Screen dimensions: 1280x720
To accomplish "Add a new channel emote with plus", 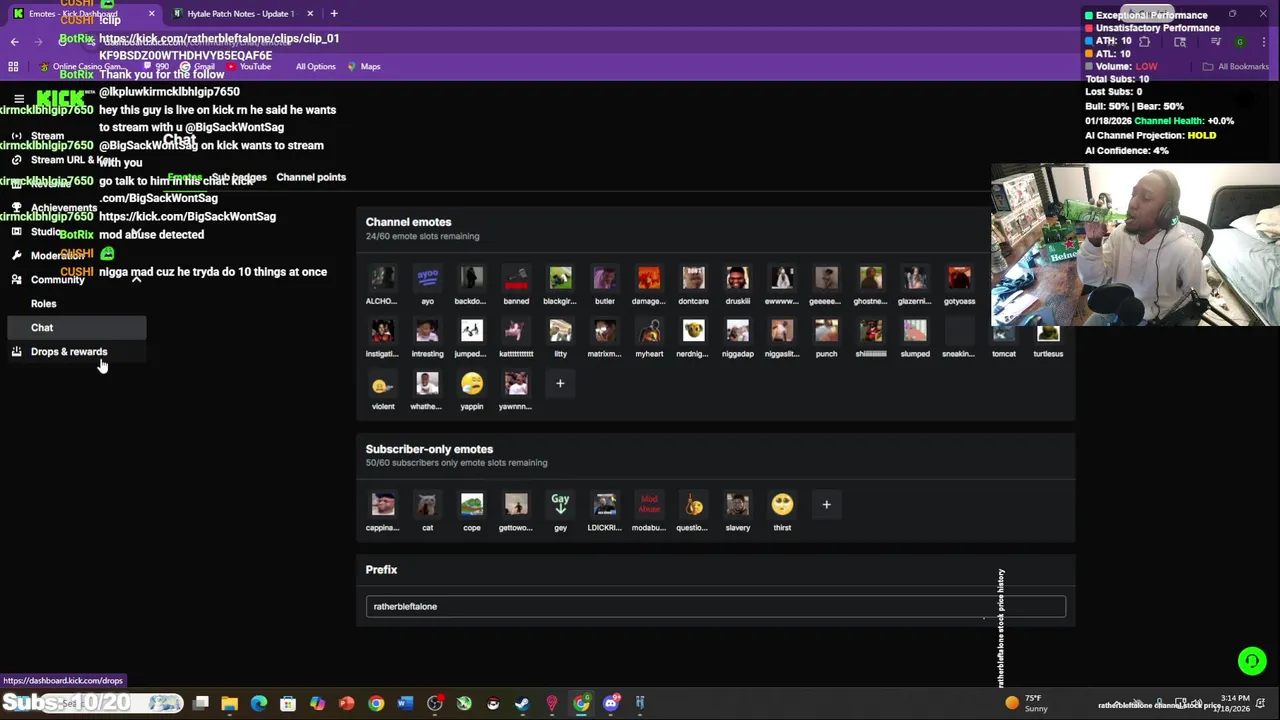I will pyautogui.click(x=560, y=384).
